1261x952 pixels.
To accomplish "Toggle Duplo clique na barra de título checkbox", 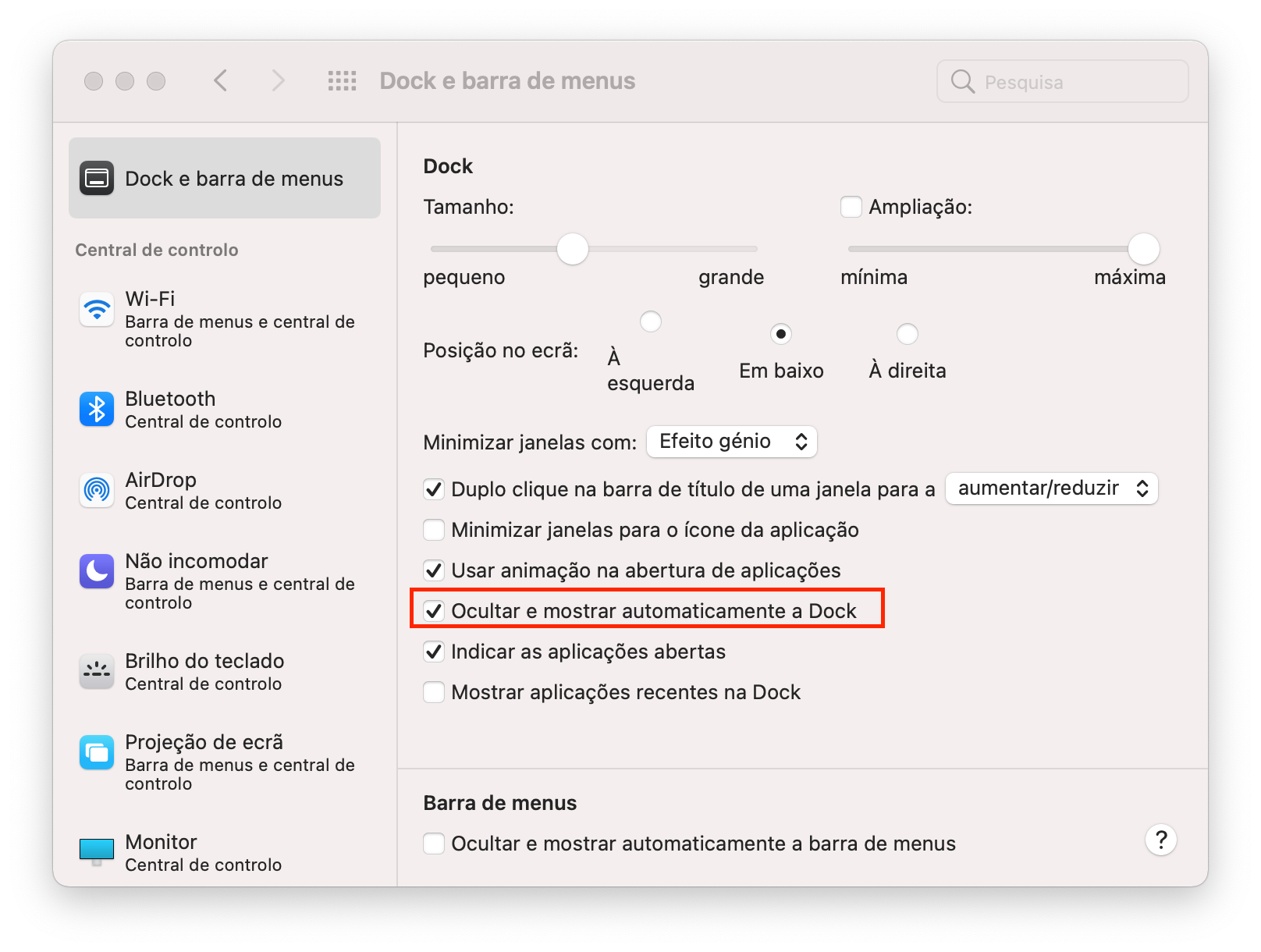I will click(x=434, y=489).
